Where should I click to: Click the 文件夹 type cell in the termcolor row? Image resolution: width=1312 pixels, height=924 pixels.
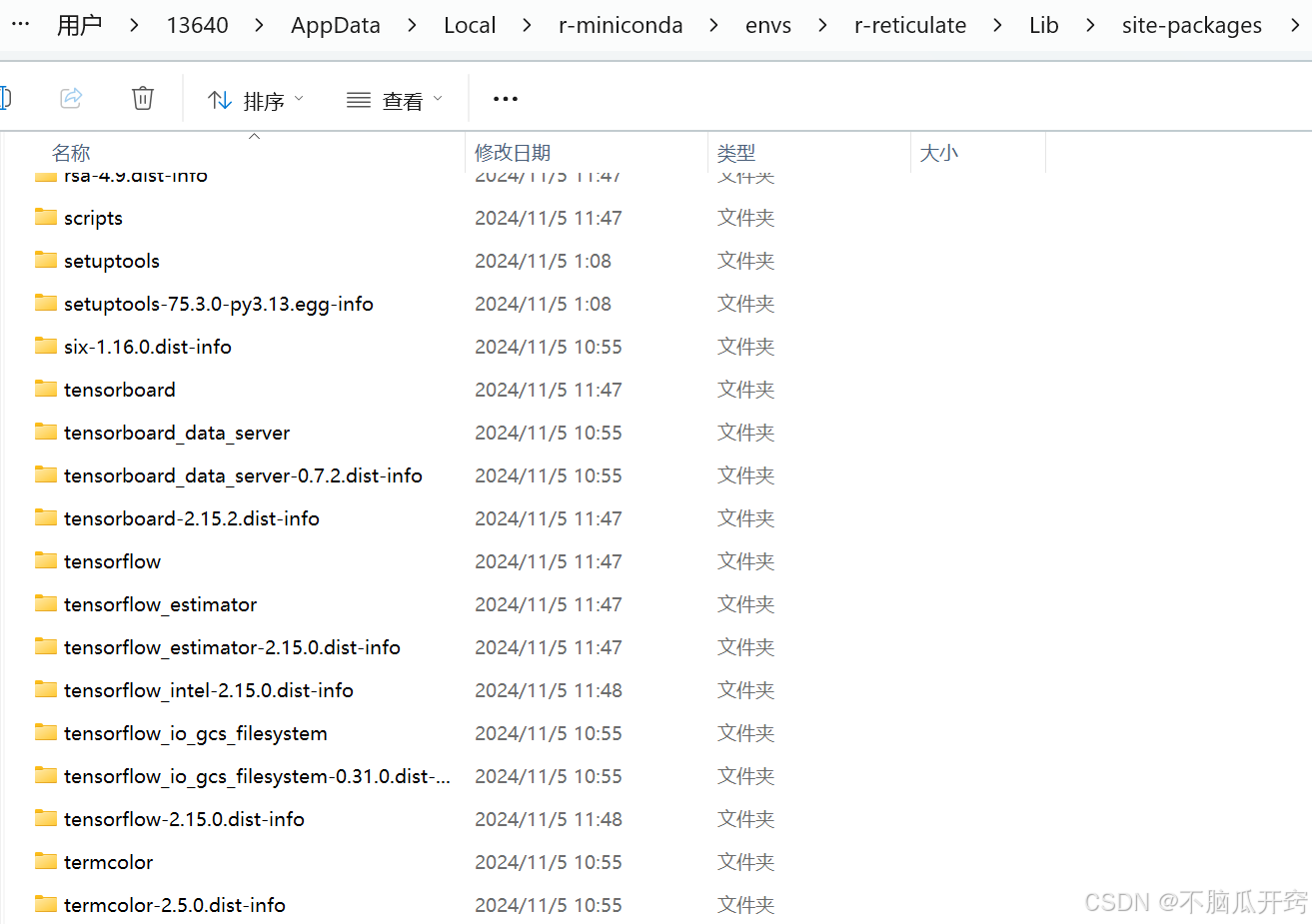coord(746,862)
